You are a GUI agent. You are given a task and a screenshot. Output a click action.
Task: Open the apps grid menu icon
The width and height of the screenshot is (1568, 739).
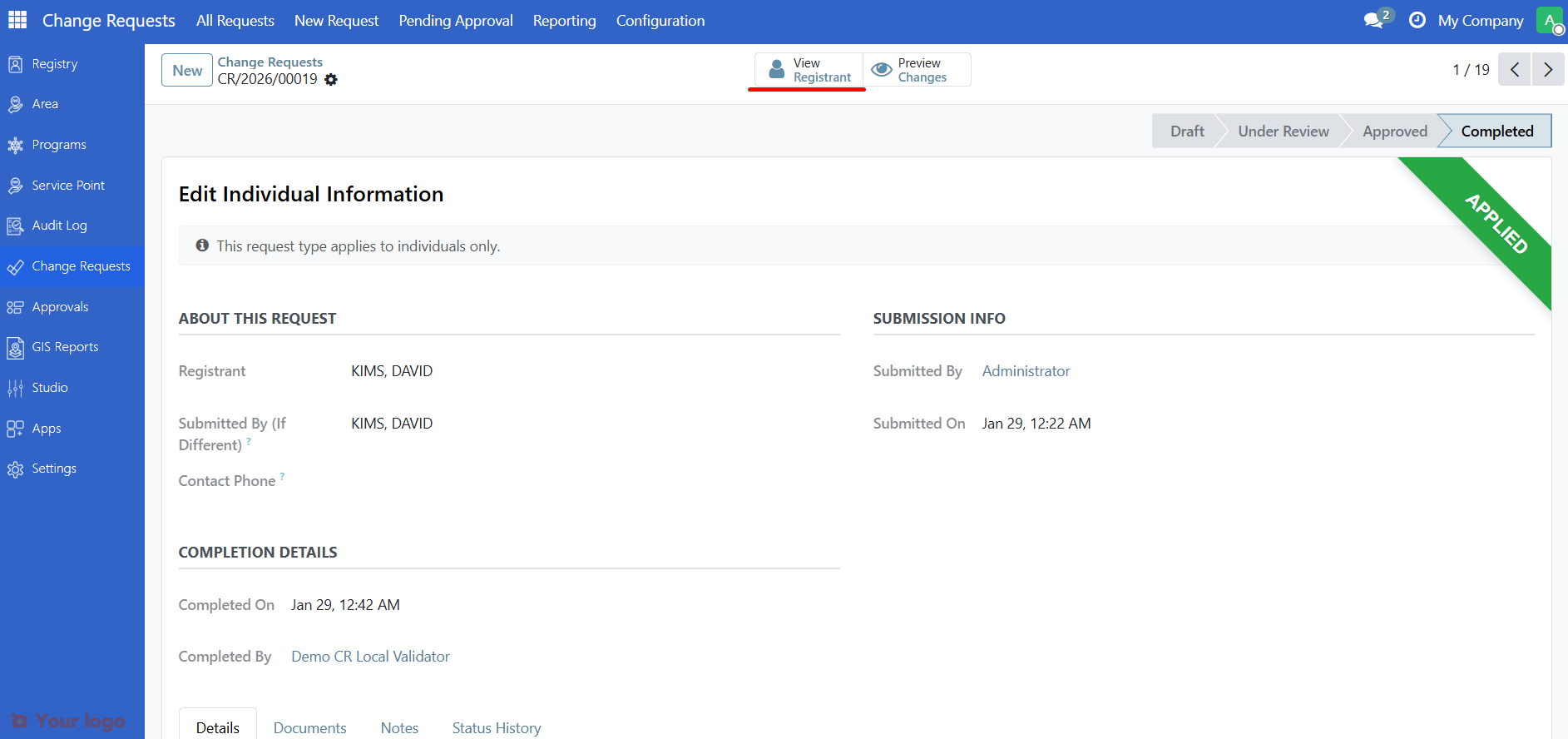[x=17, y=20]
